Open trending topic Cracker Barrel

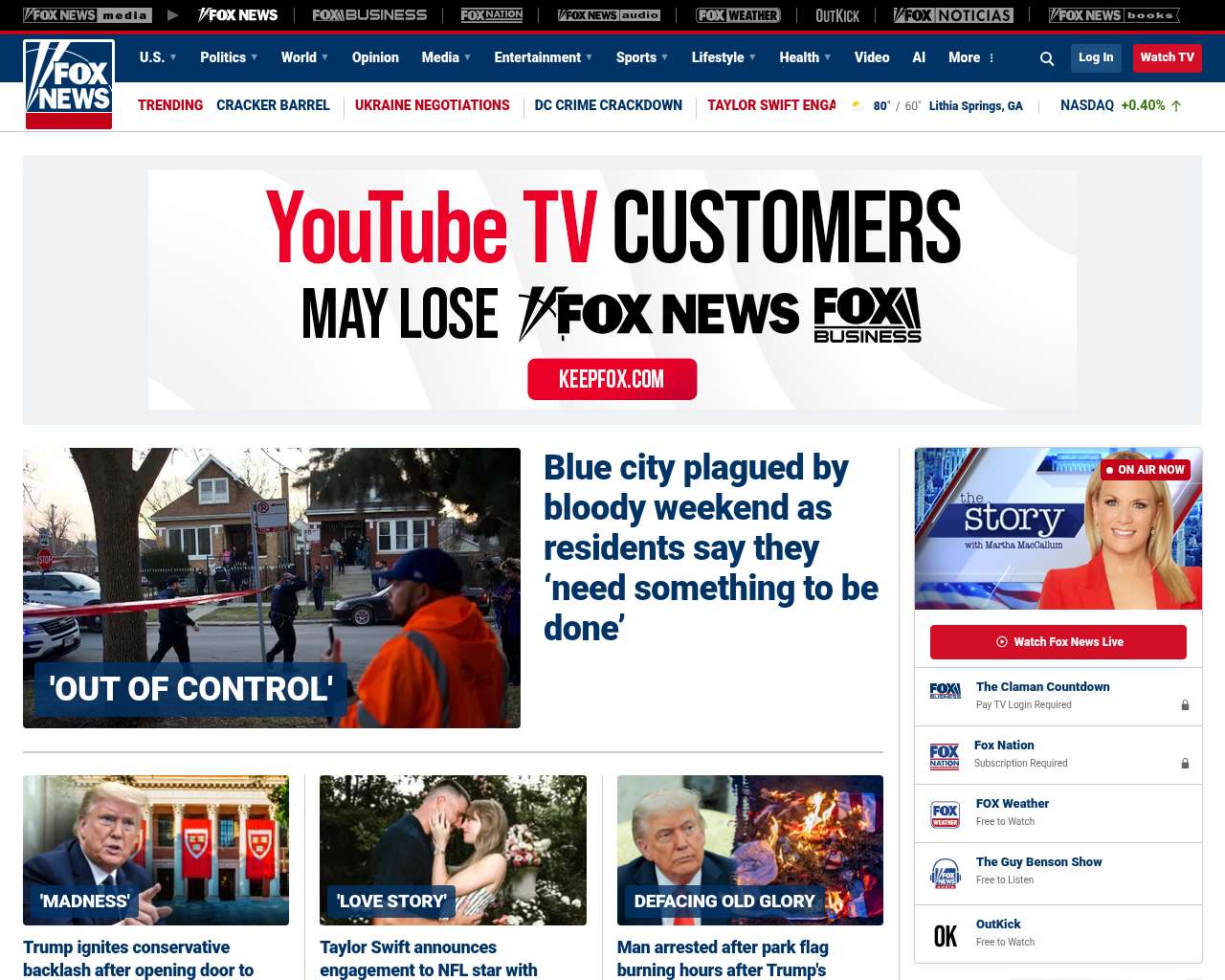[273, 105]
